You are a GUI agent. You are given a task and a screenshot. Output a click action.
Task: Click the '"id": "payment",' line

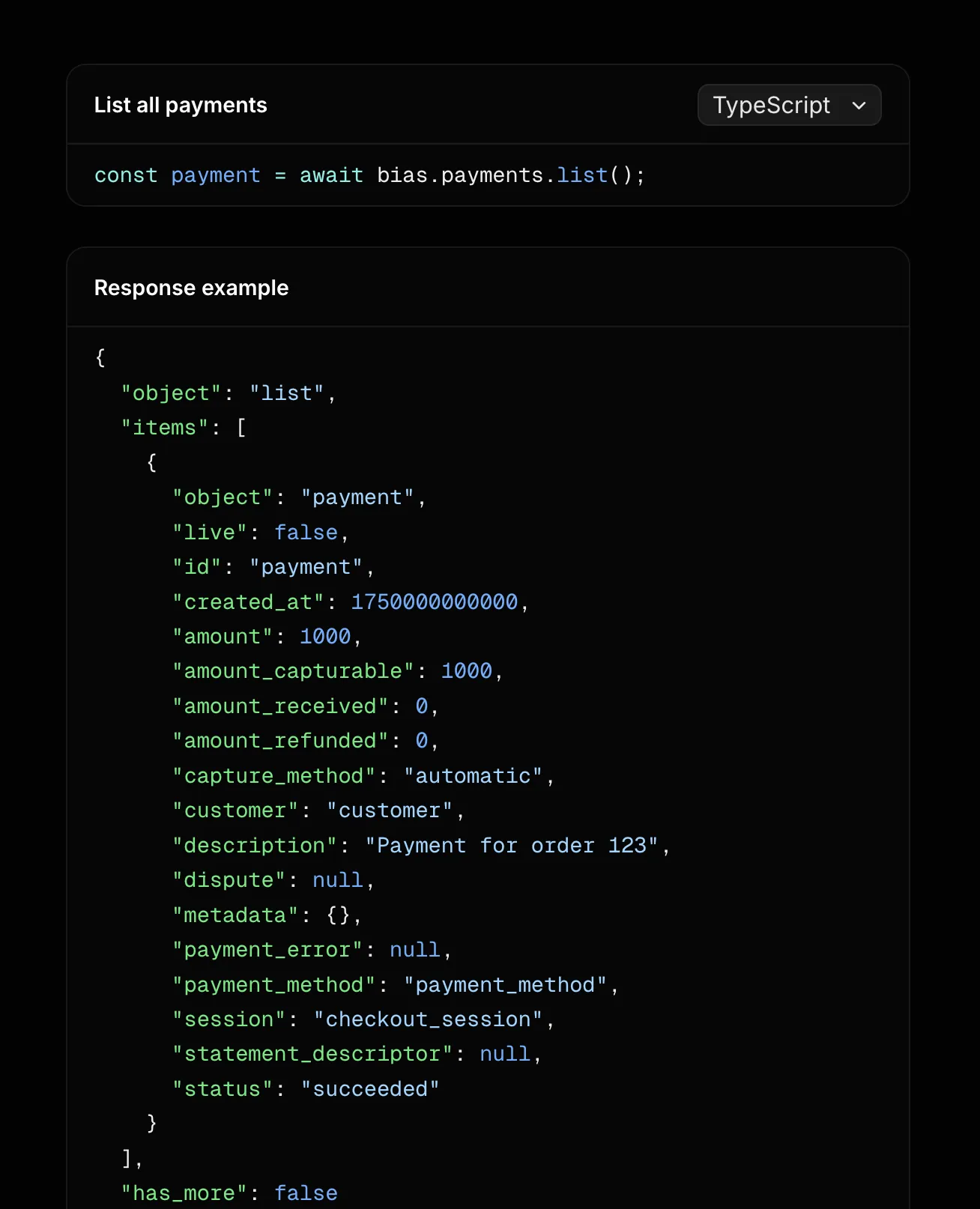[273, 567]
